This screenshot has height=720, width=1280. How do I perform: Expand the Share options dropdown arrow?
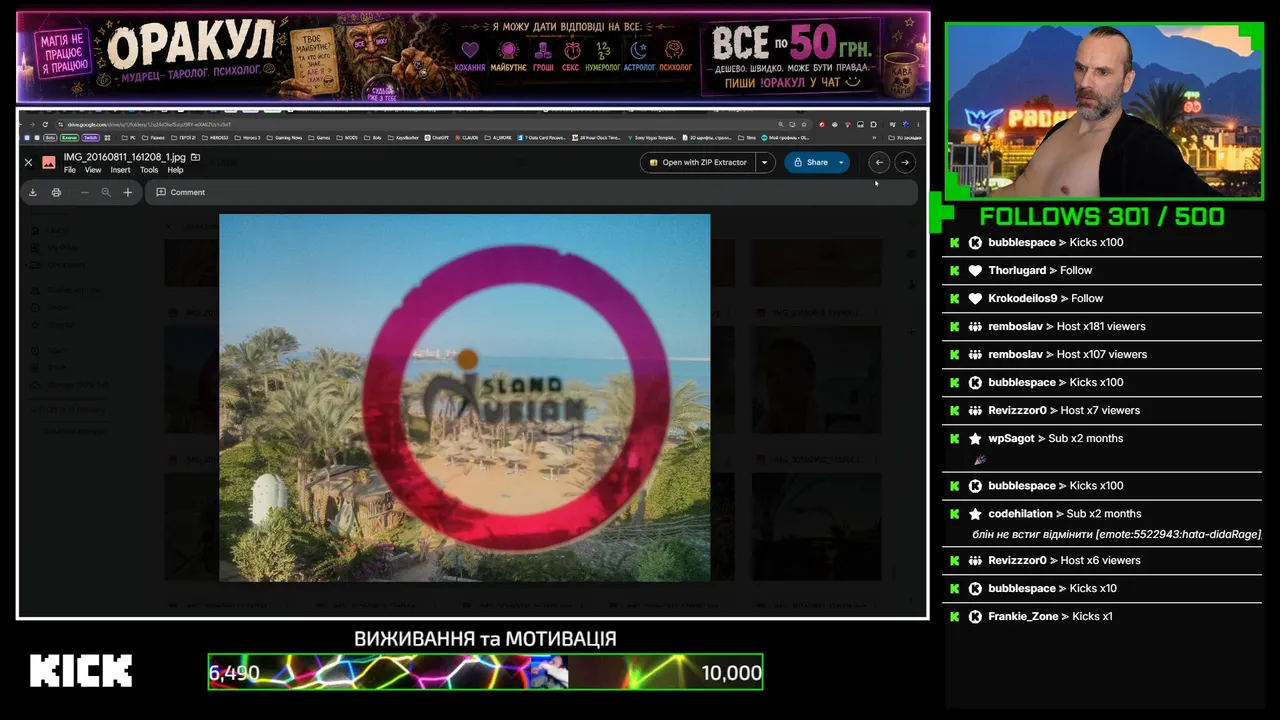tap(841, 162)
